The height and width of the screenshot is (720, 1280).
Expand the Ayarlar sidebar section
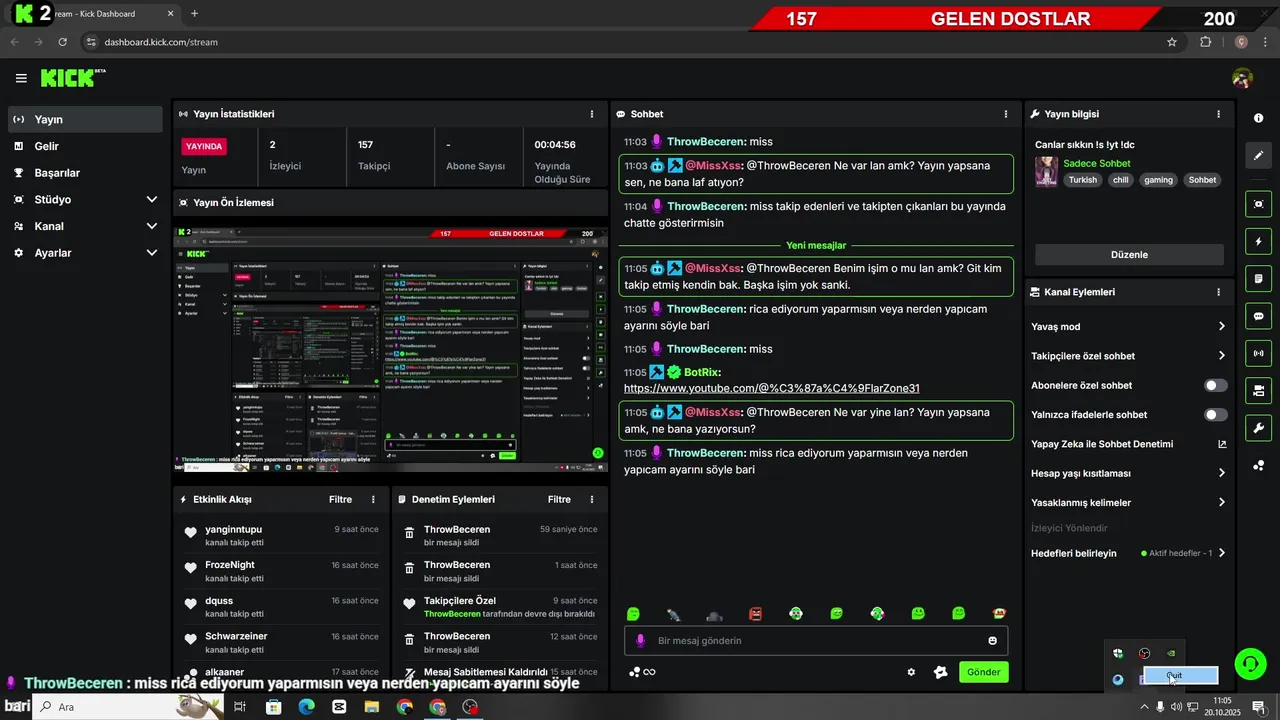point(85,253)
